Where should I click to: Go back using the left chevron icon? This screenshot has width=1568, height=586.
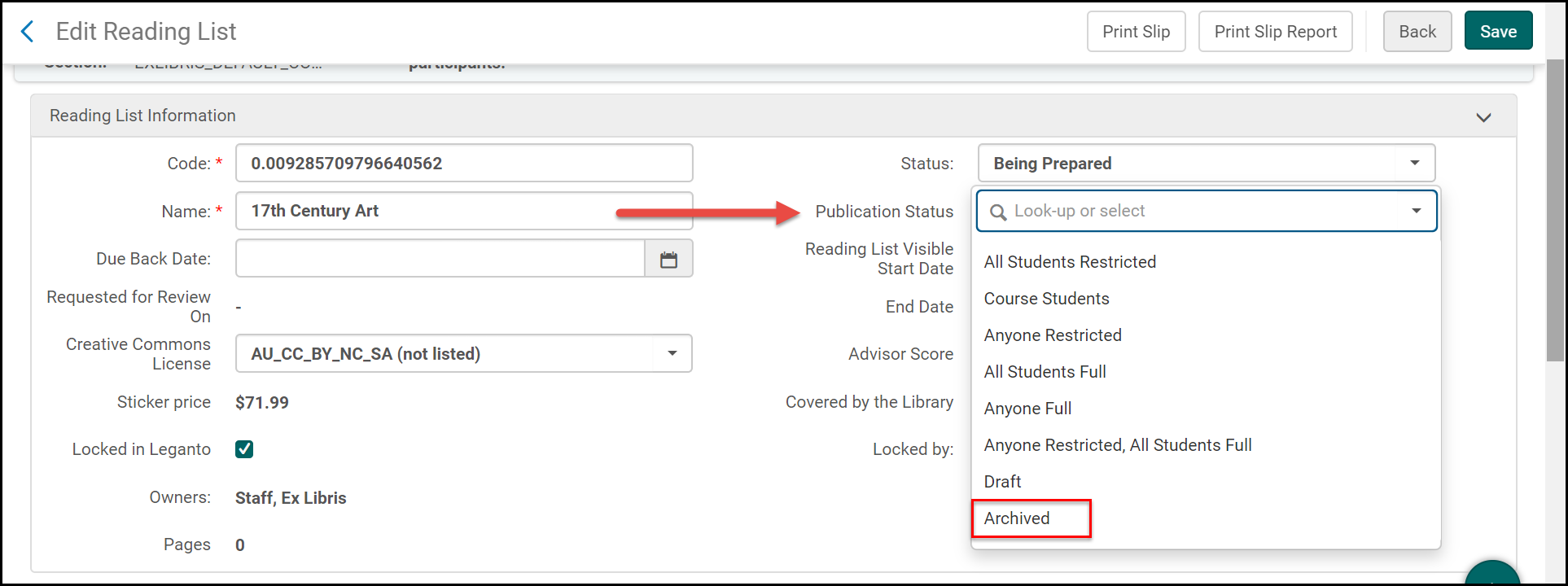(x=27, y=32)
